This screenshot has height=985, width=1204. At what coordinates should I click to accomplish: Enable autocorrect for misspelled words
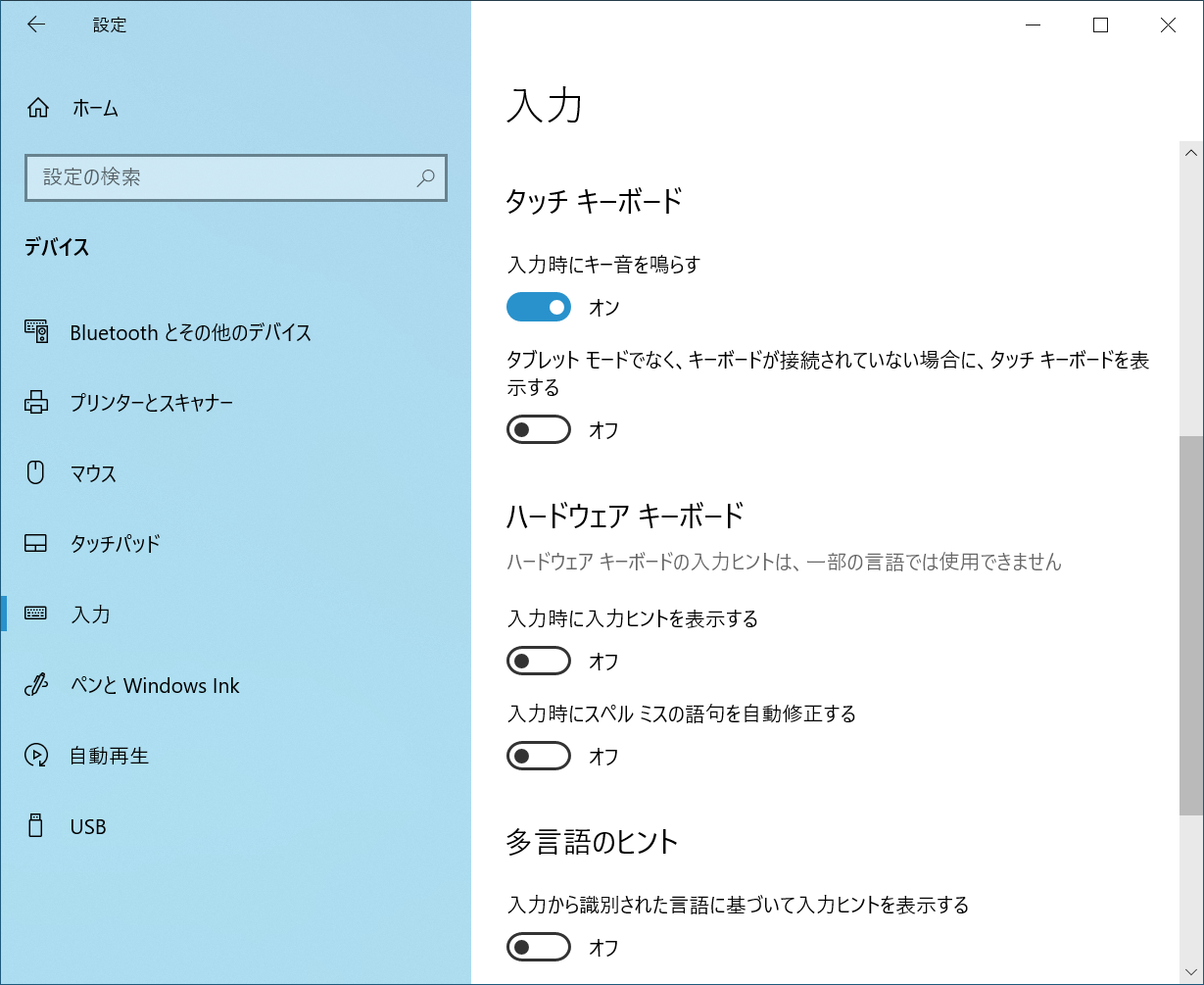tap(538, 756)
